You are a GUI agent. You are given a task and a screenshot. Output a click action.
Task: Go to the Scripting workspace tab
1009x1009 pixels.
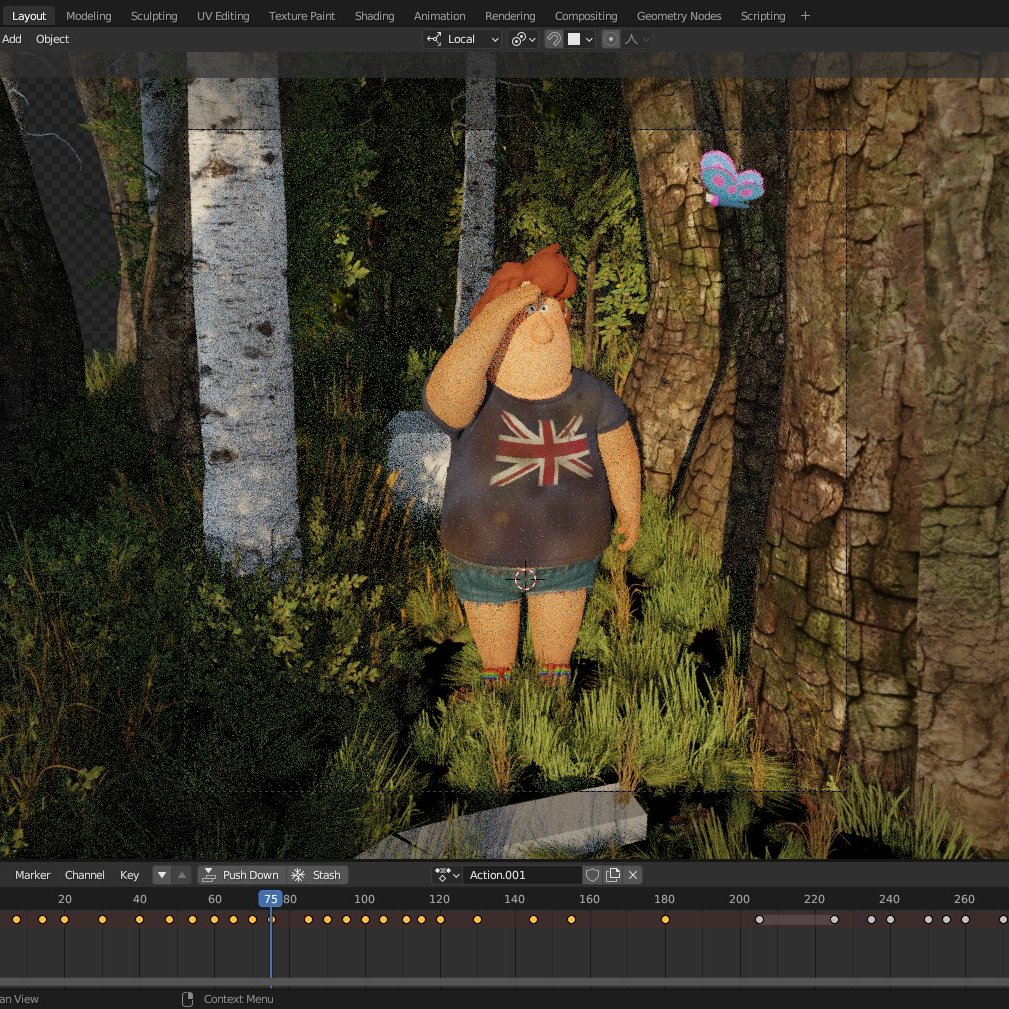coord(763,16)
